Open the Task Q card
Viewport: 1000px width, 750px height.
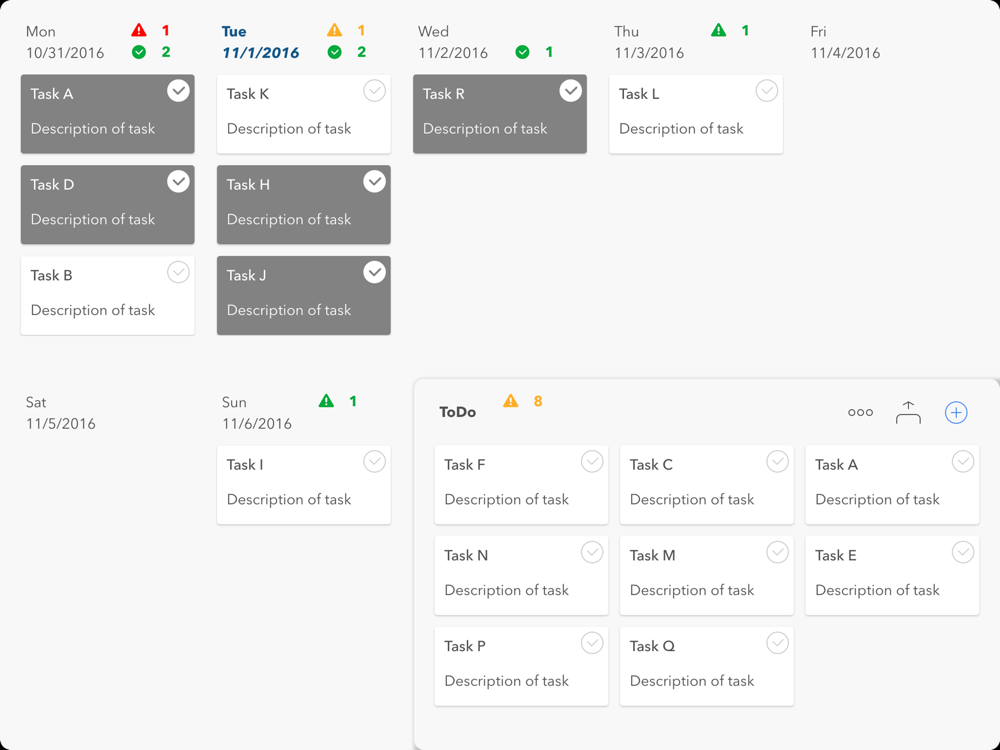[x=692, y=667]
